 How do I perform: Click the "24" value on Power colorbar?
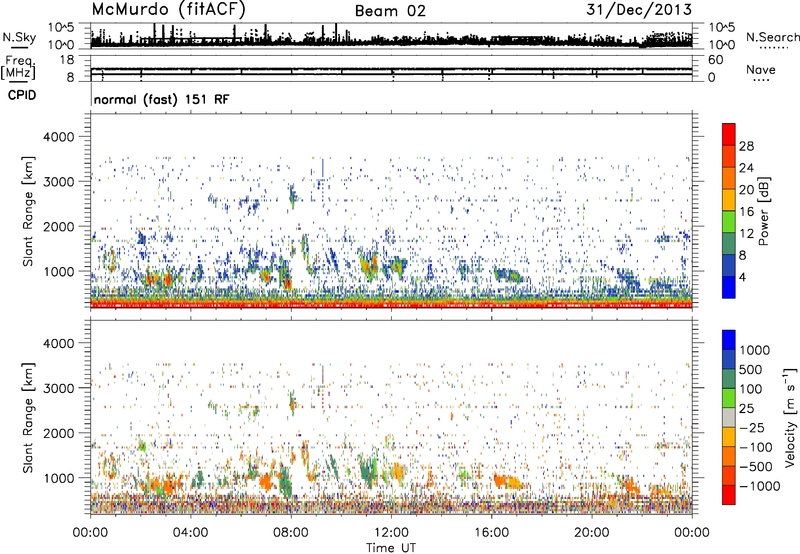(x=746, y=168)
